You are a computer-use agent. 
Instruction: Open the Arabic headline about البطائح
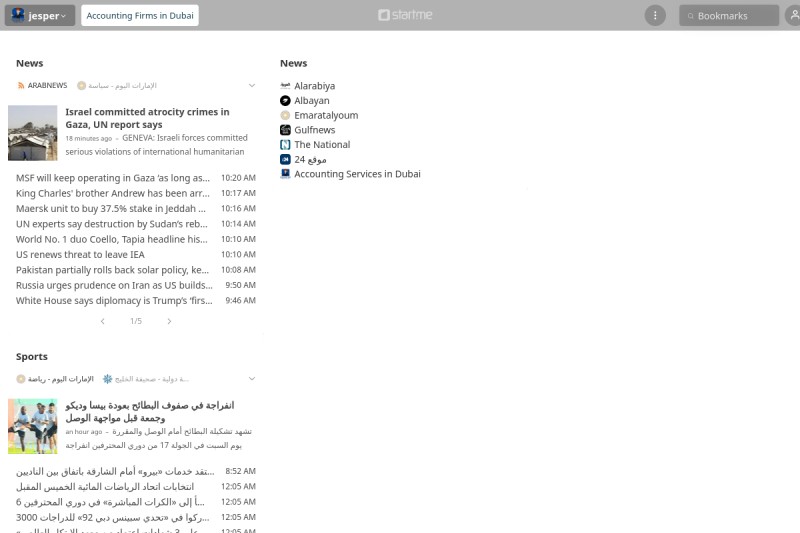(149, 412)
